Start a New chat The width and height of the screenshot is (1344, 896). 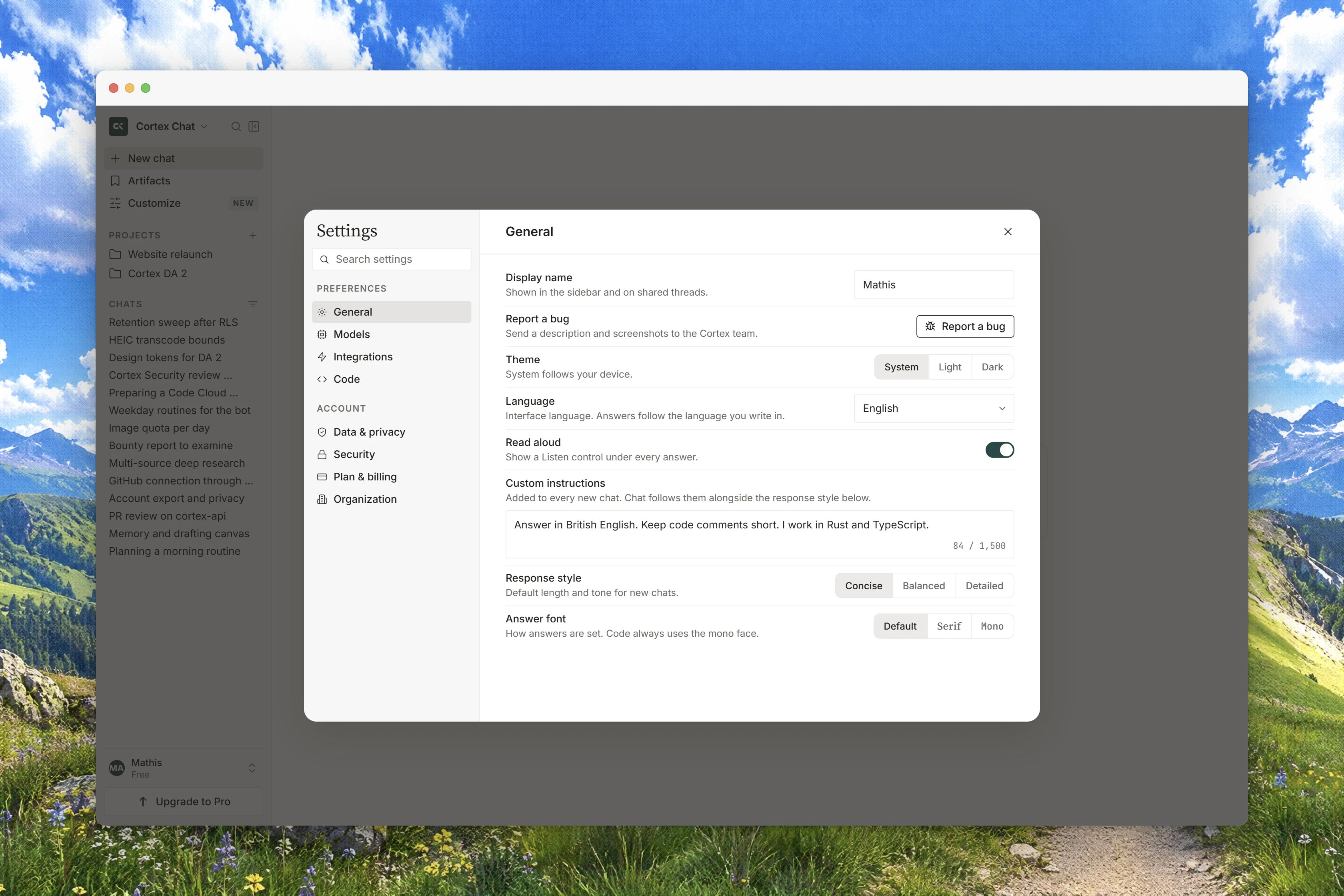184,158
